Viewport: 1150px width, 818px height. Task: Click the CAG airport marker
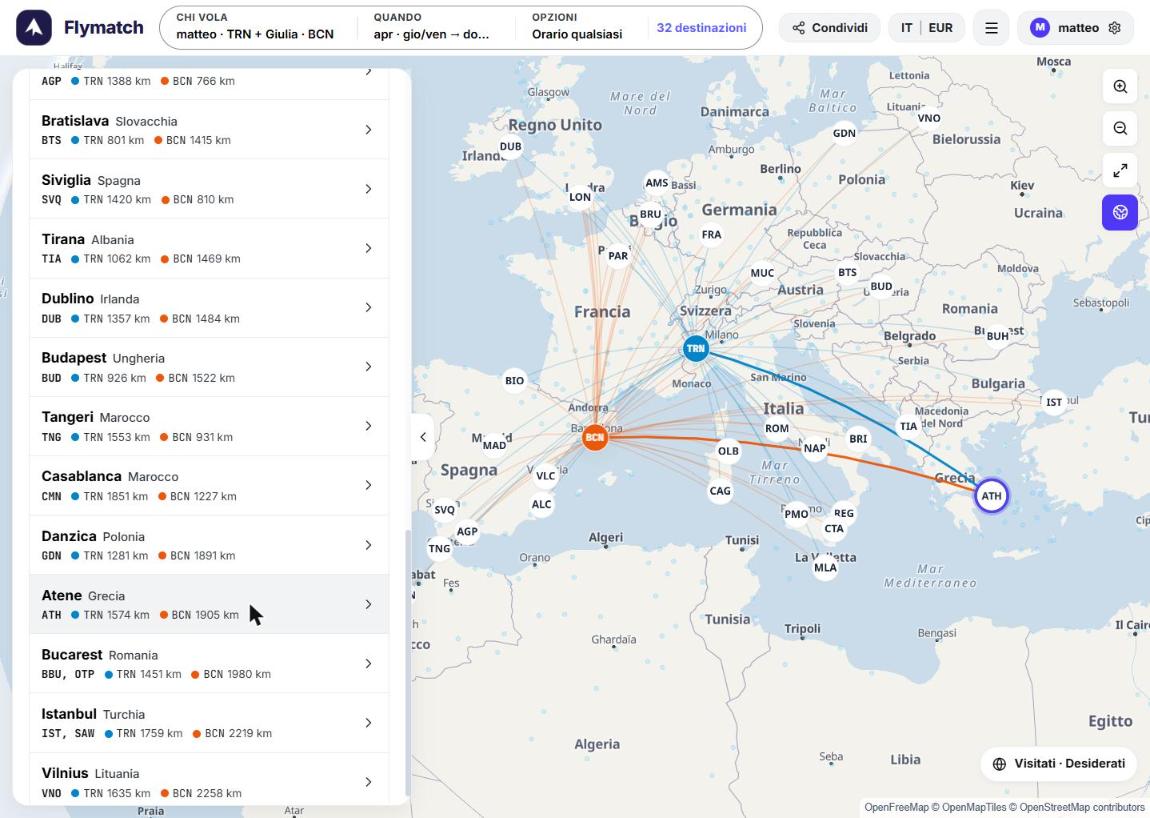[720, 491]
